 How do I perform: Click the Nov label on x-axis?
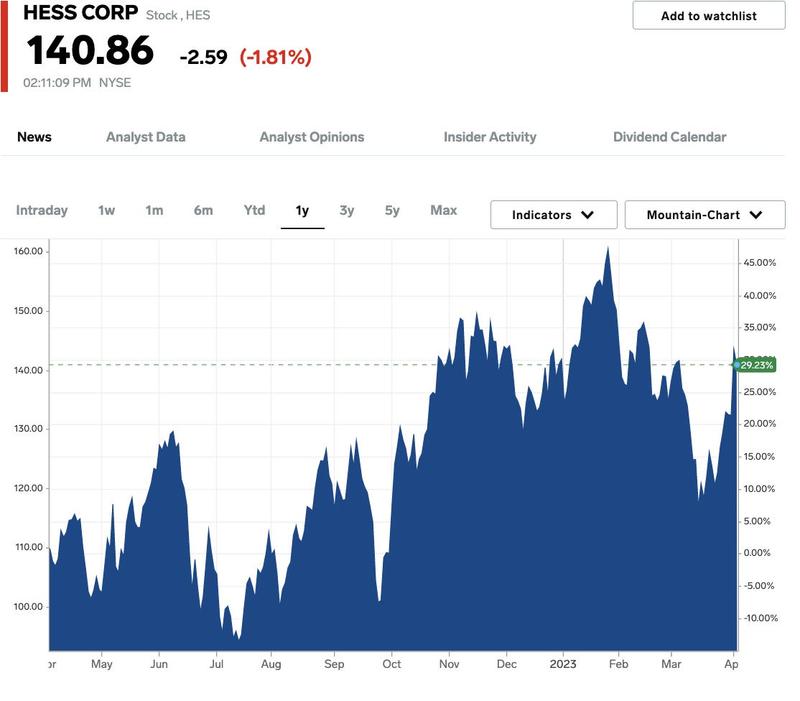pos(449,664)
